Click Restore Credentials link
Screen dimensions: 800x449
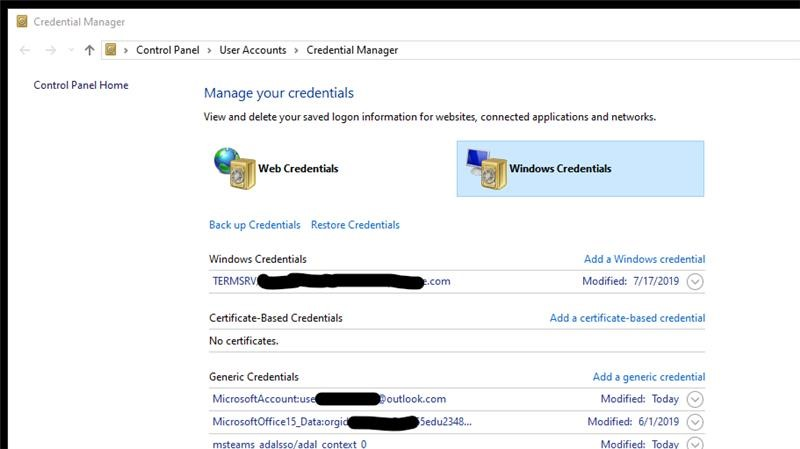tap(355, 225)
